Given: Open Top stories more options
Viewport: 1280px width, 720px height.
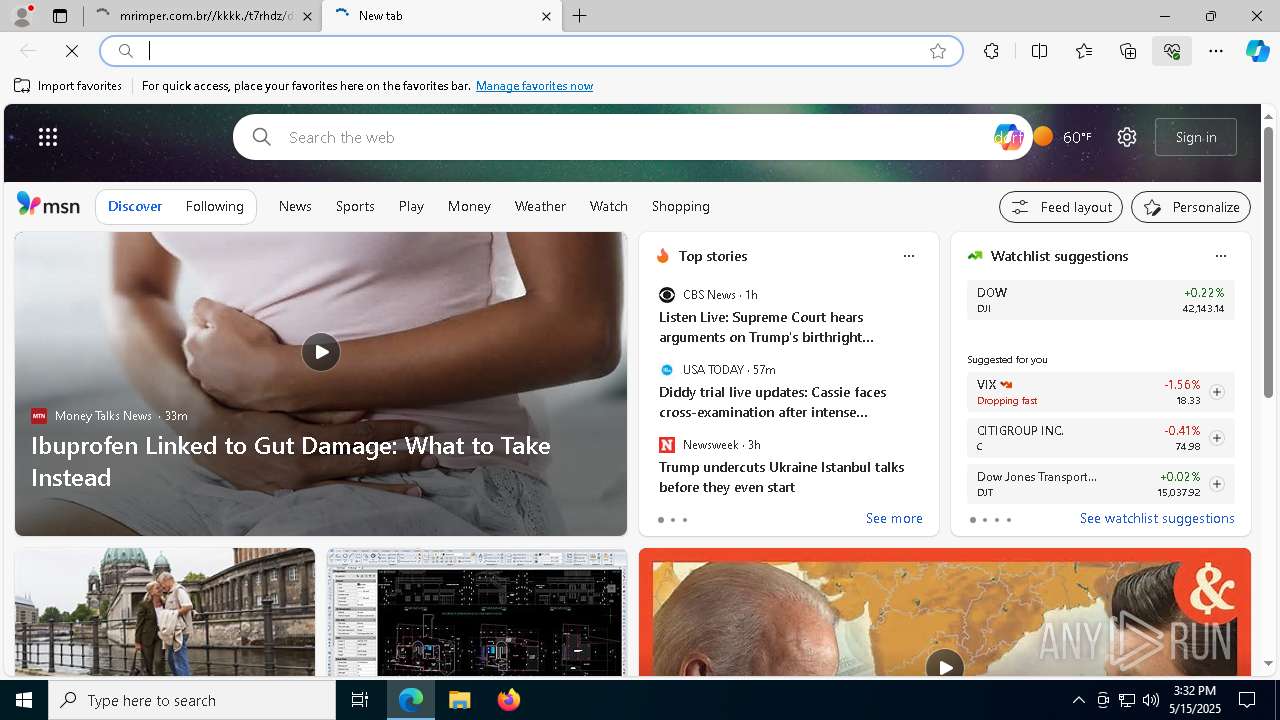Looking at the screenshot, I should click(909, 256).
